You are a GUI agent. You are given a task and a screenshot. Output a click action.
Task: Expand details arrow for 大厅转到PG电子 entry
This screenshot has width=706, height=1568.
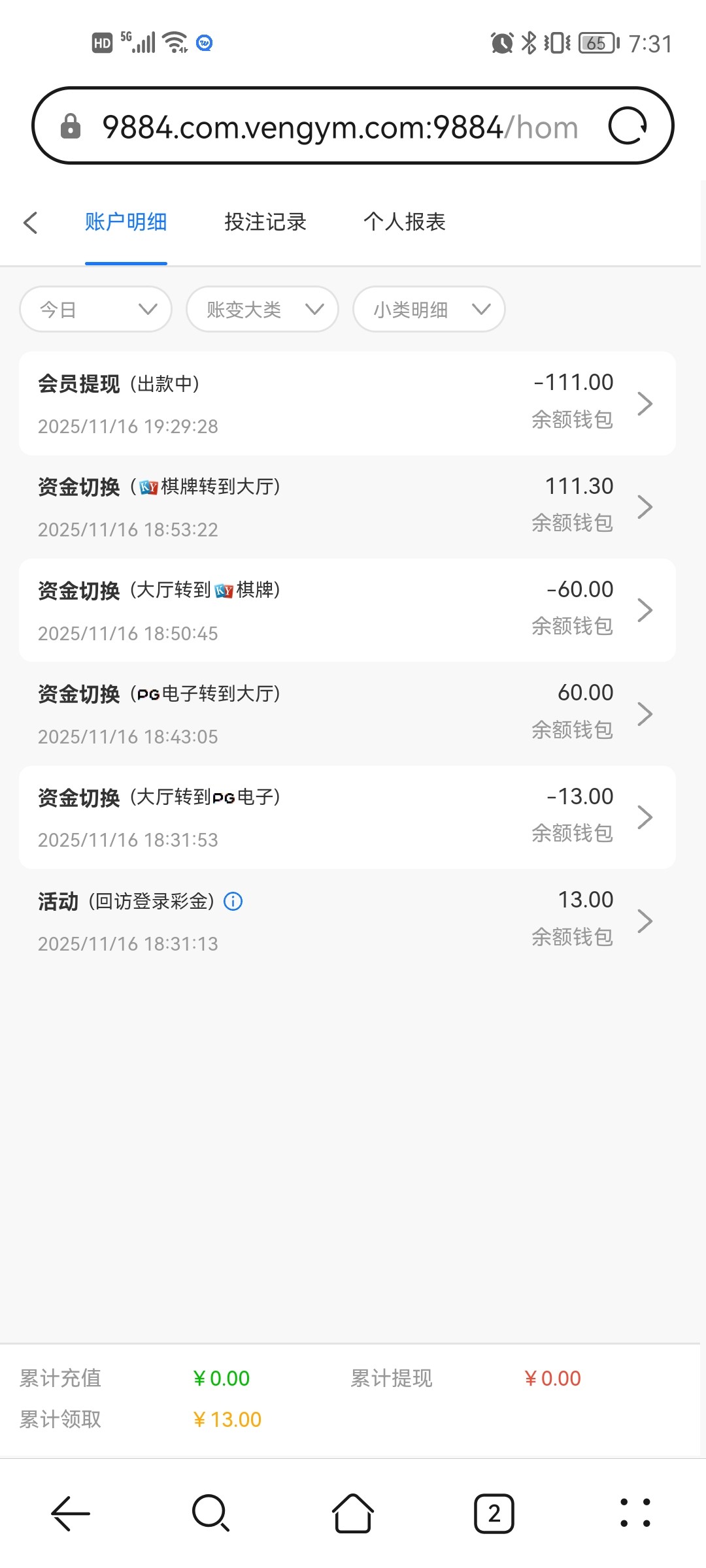[645, 817]
